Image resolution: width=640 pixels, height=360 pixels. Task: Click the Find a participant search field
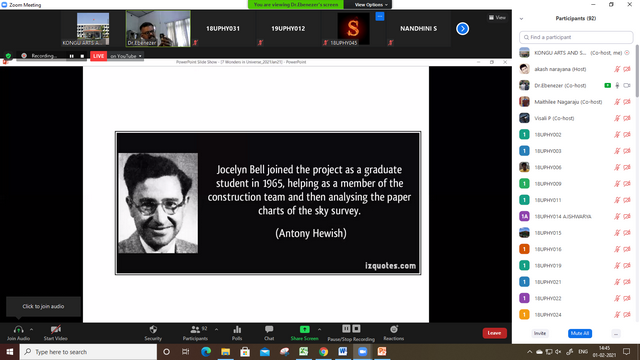576,37
